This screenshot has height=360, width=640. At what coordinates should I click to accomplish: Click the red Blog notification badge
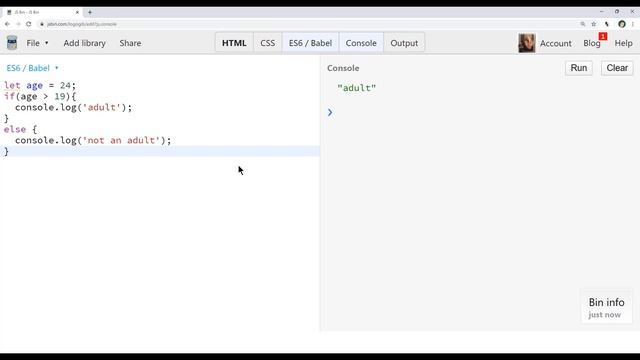(603, 36)
